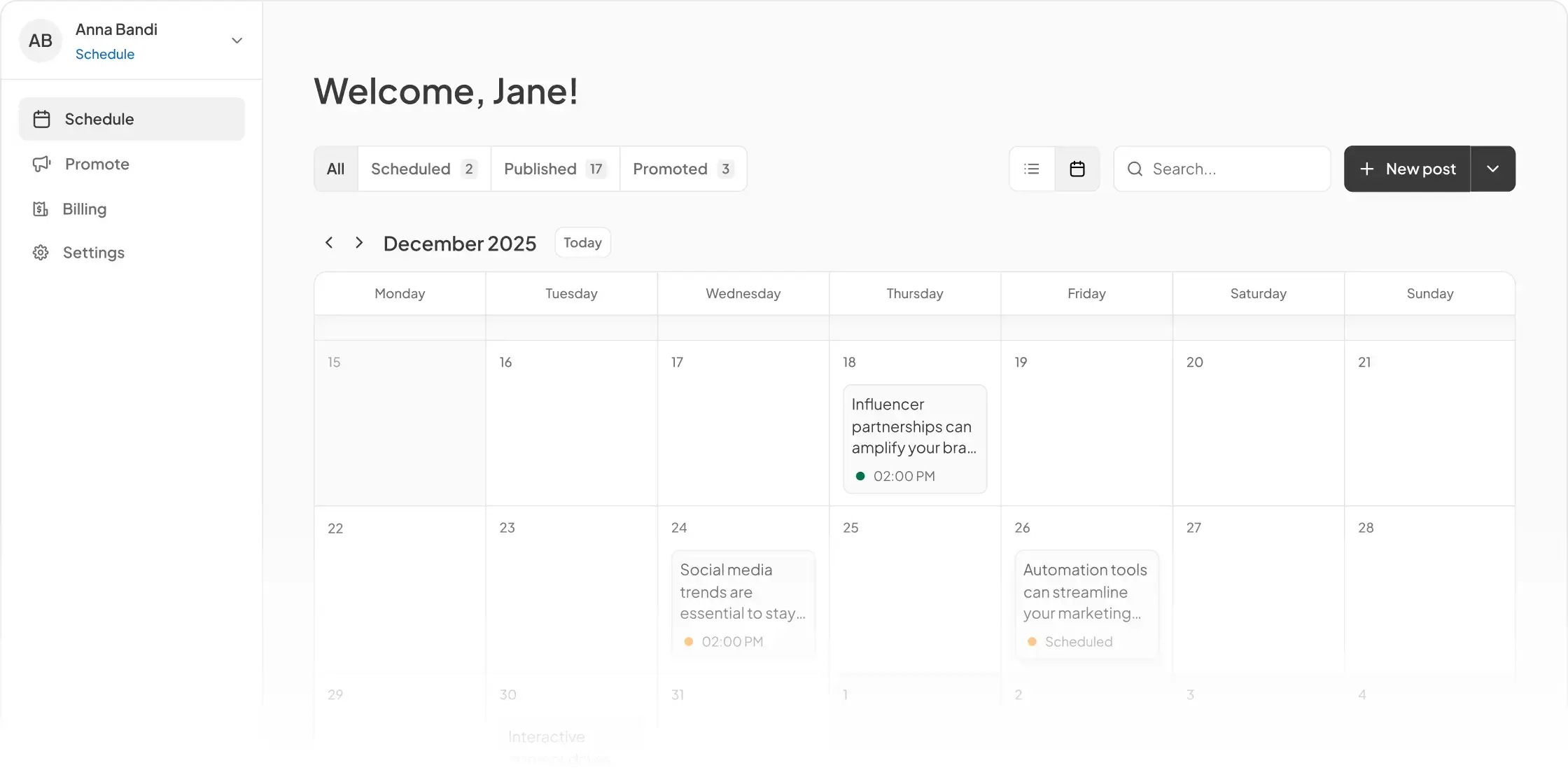
Task: Click the scheduled status dot on Automation tools post
Action: point(1032,641)
